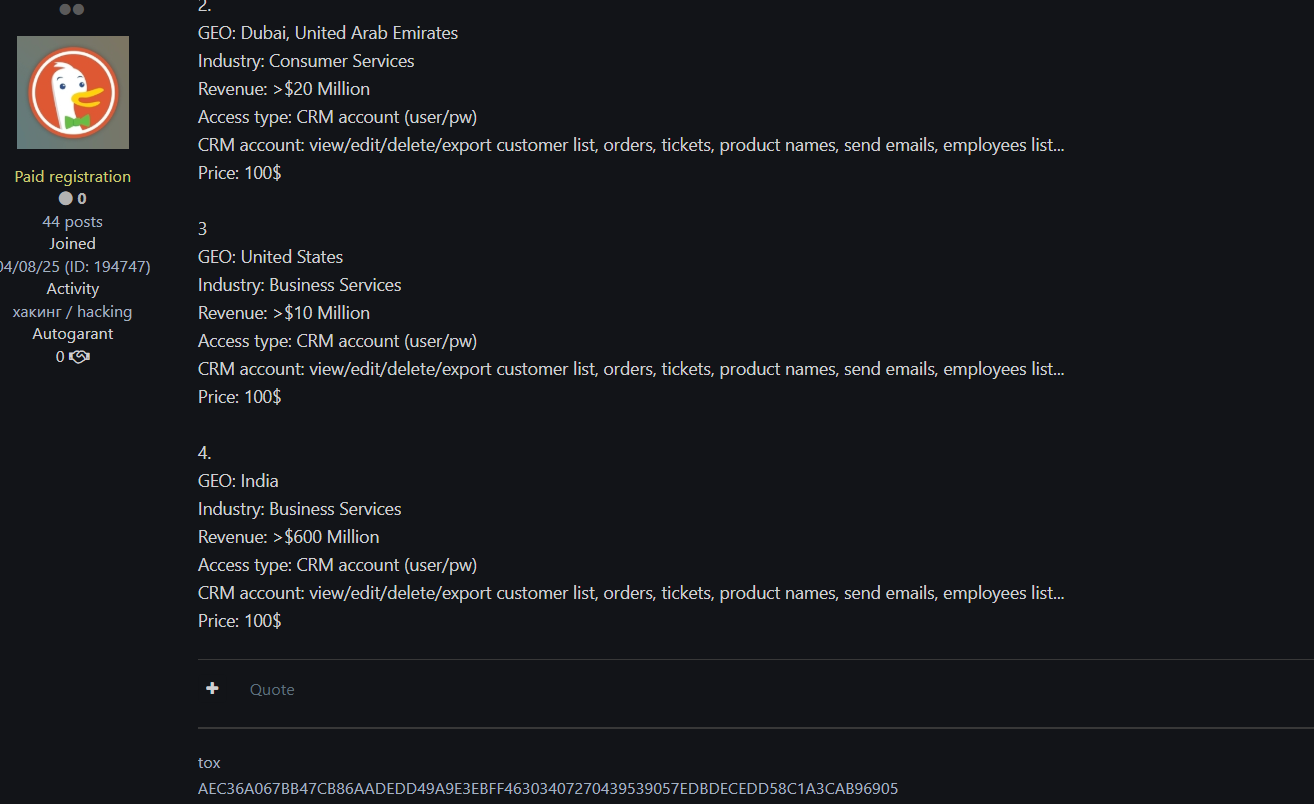The image size is (1314, 804).
Task: Click the Revenue >$600 Million line
Action: tap(288, 537)
